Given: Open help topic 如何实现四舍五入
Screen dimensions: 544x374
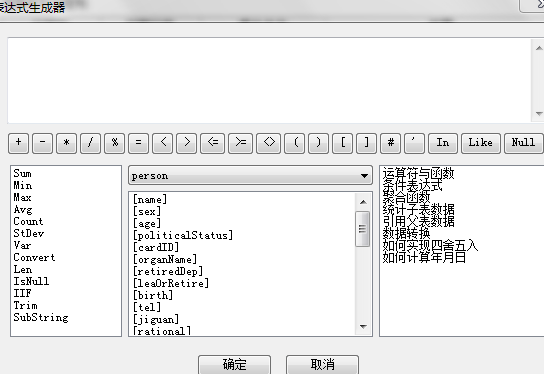Looking at the screenshot, I should point(430,245).
